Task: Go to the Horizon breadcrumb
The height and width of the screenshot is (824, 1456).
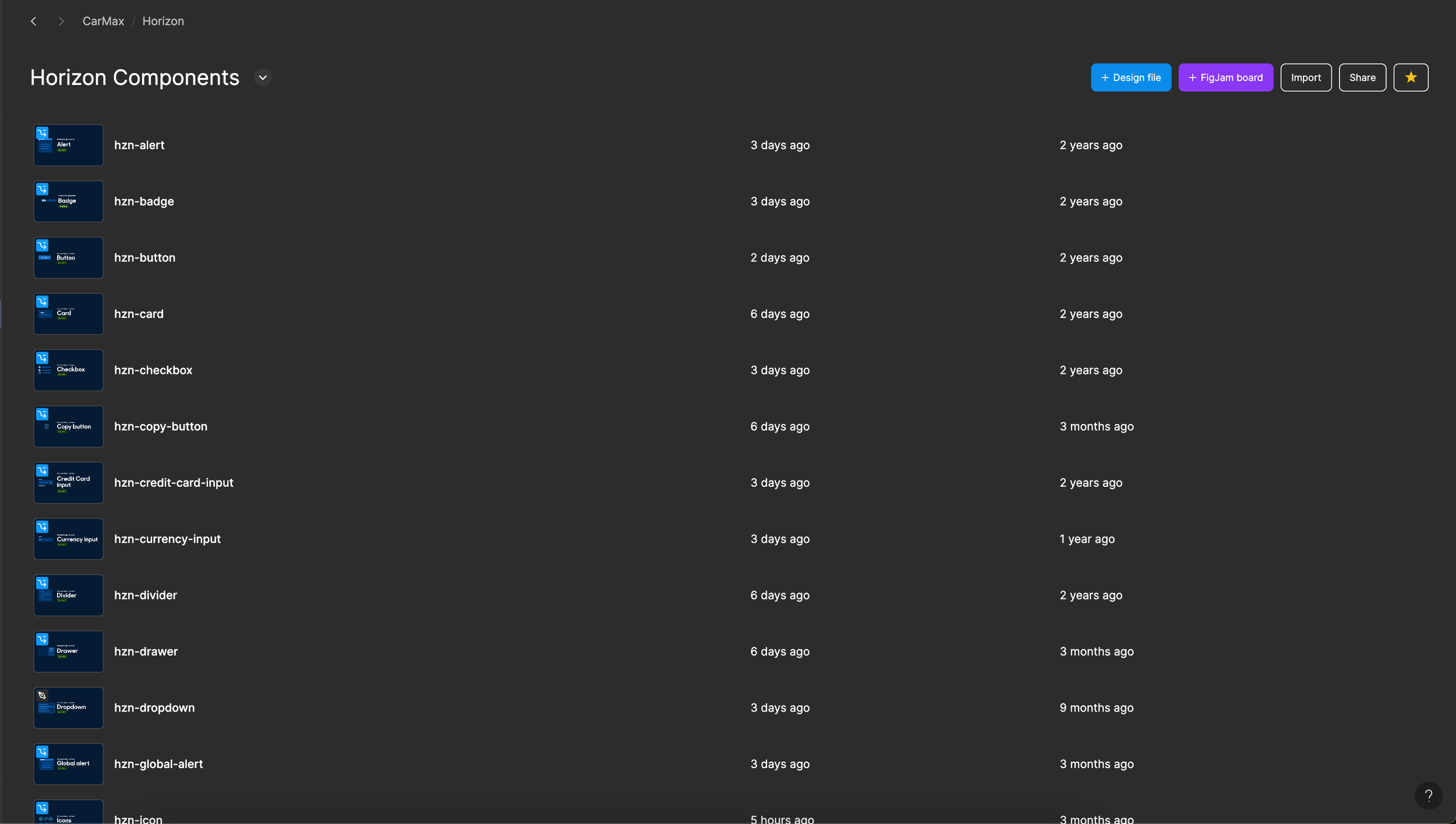Action: pyautogui.click(x=163, y=21)
